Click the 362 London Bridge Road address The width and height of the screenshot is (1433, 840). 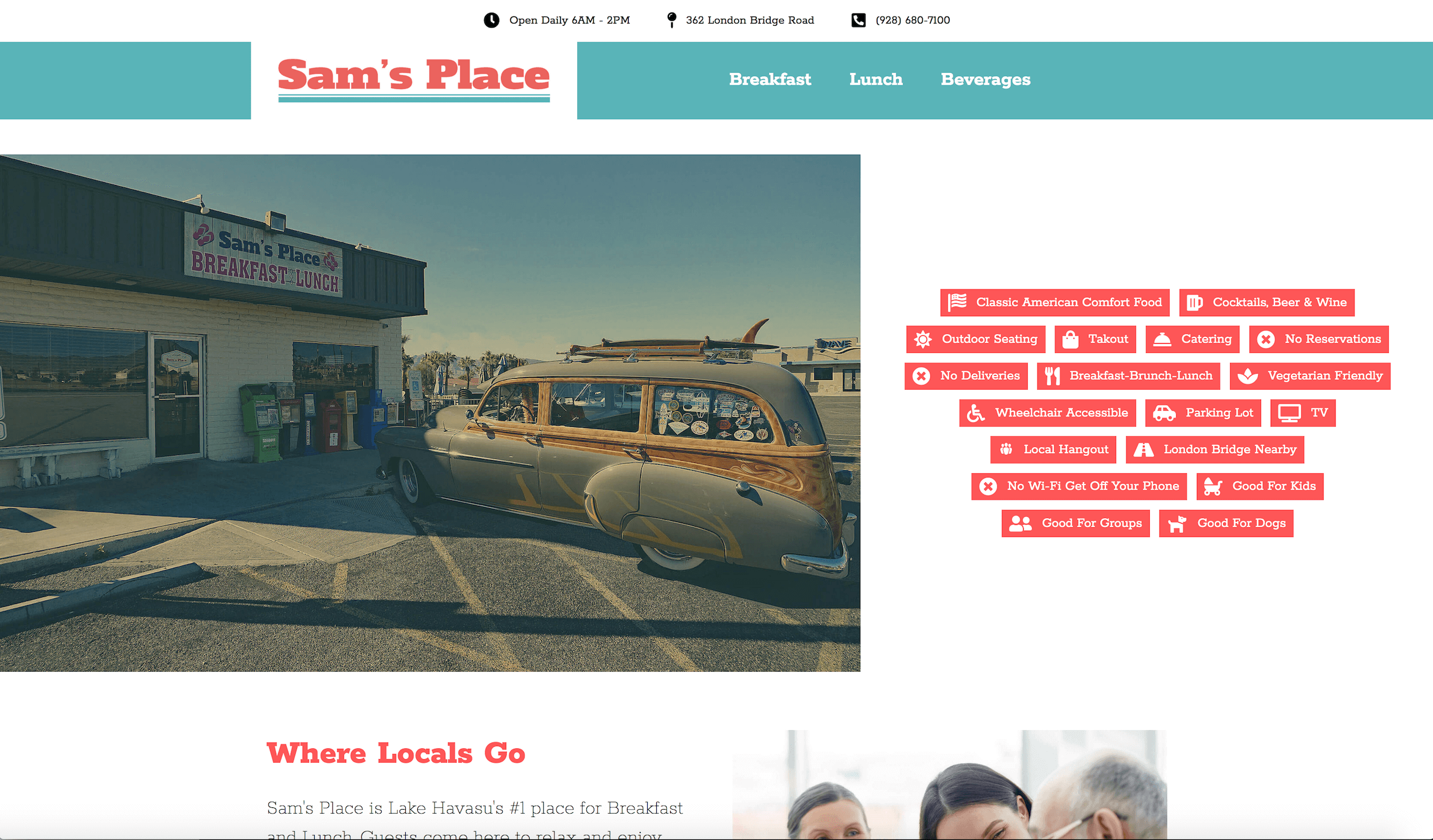click(x=750, y=20)
